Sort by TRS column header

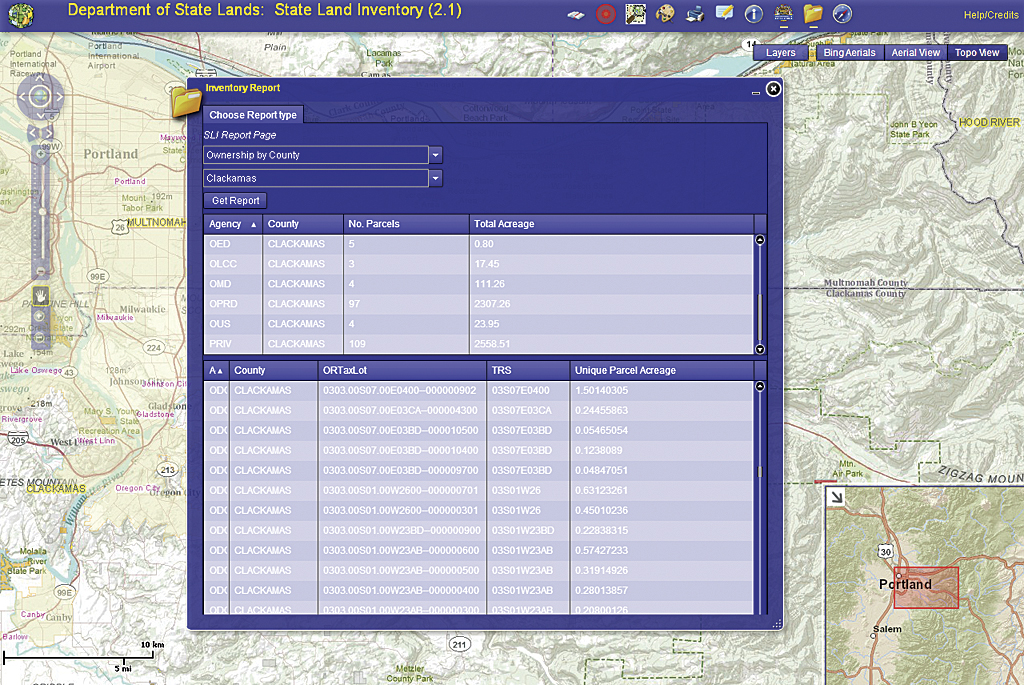pos(528,370)
